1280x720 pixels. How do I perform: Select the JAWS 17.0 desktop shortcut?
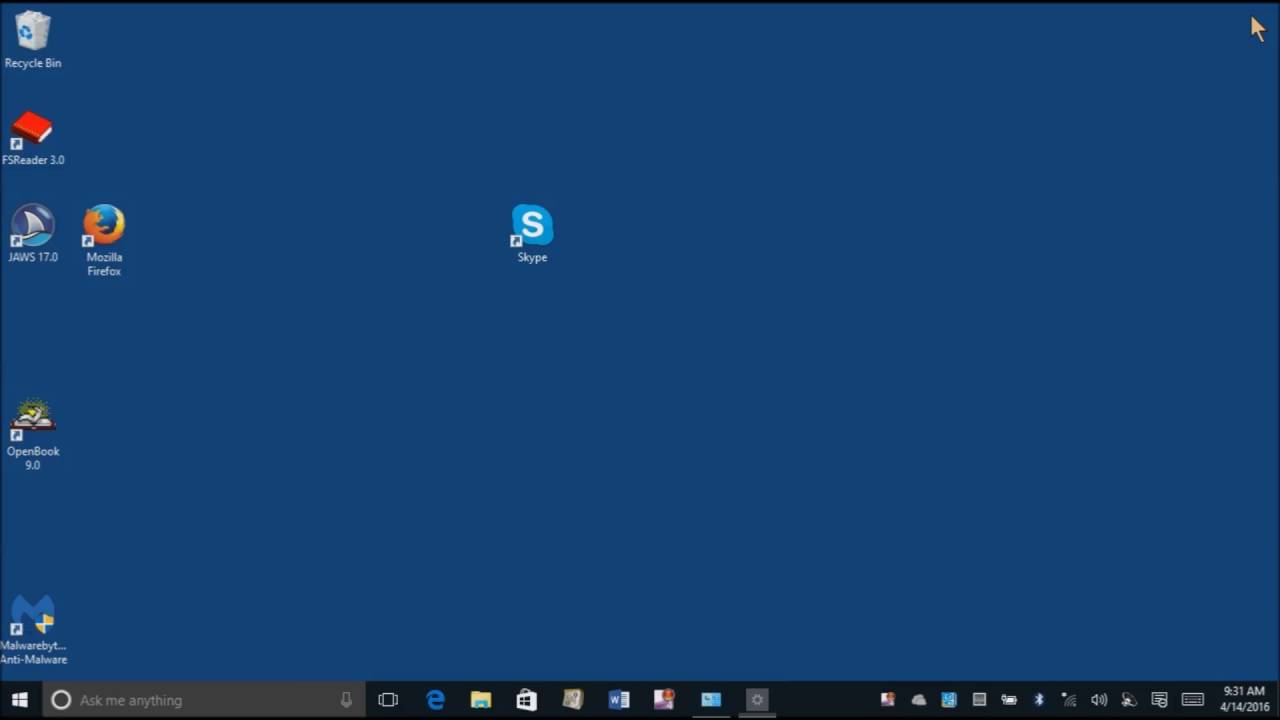pyautogui.click(x=32, y=234)
